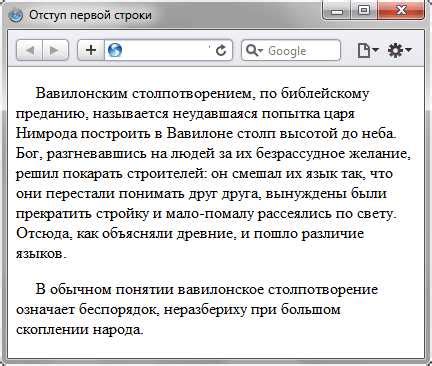Open the page menu icon
This screenshot has width=432, height=366.
[368, 50]
